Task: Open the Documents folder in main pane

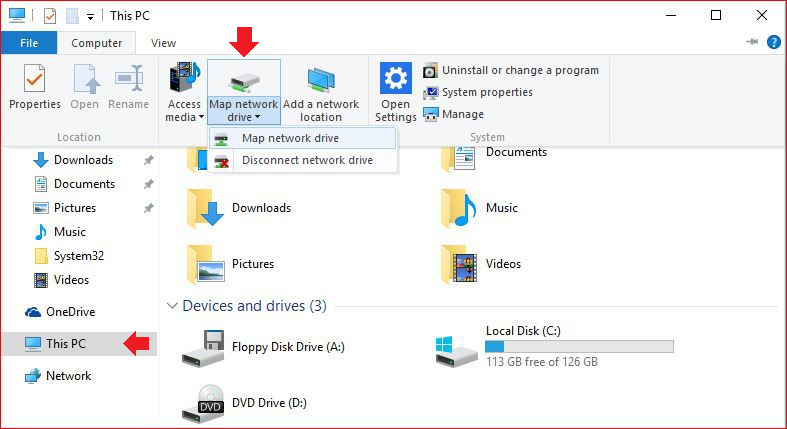Action: pos(493,157)
